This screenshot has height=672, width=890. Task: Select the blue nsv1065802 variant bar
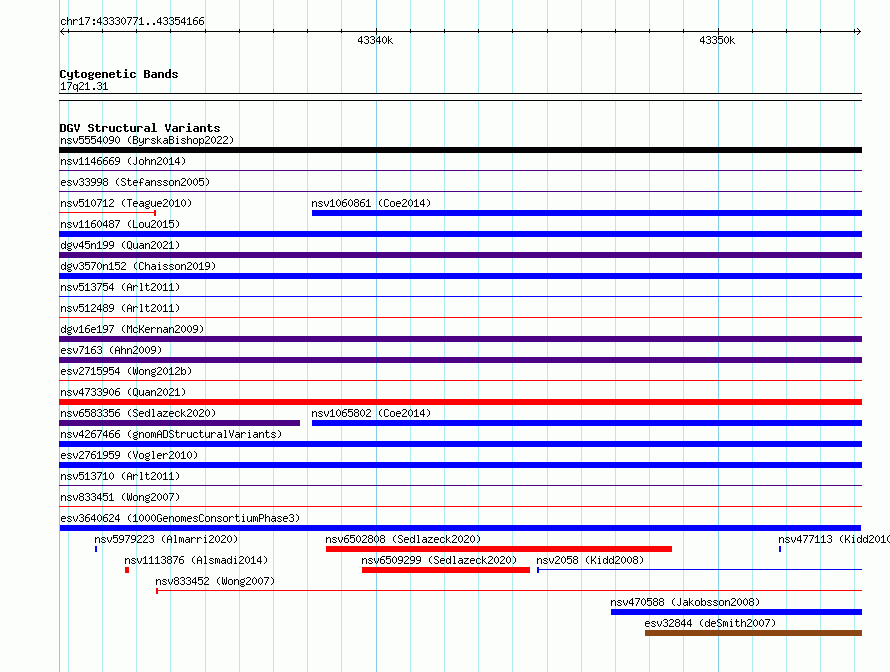(x=587, y=423)
